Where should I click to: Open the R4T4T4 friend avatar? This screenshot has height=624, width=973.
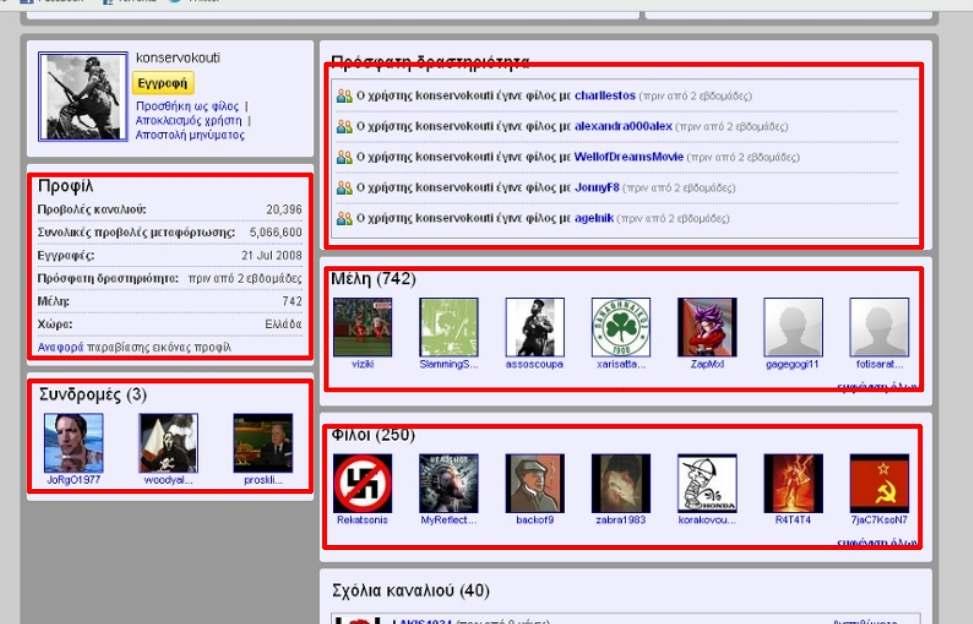[x=793, y=483]
